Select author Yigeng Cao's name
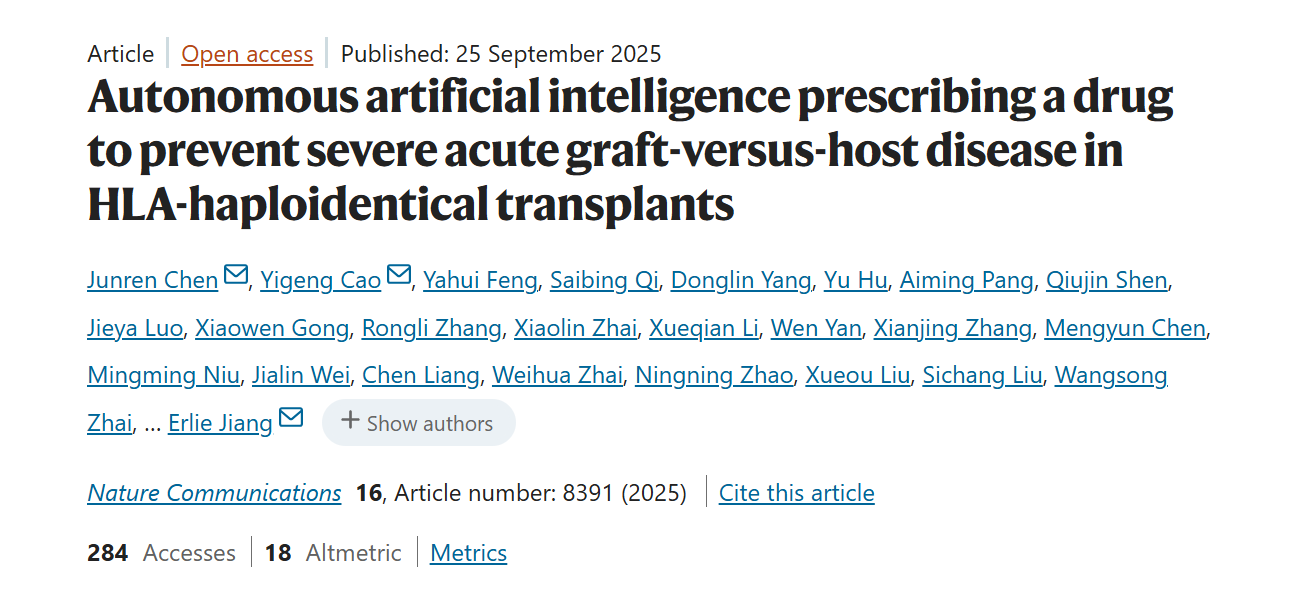 tap(321, 281)
